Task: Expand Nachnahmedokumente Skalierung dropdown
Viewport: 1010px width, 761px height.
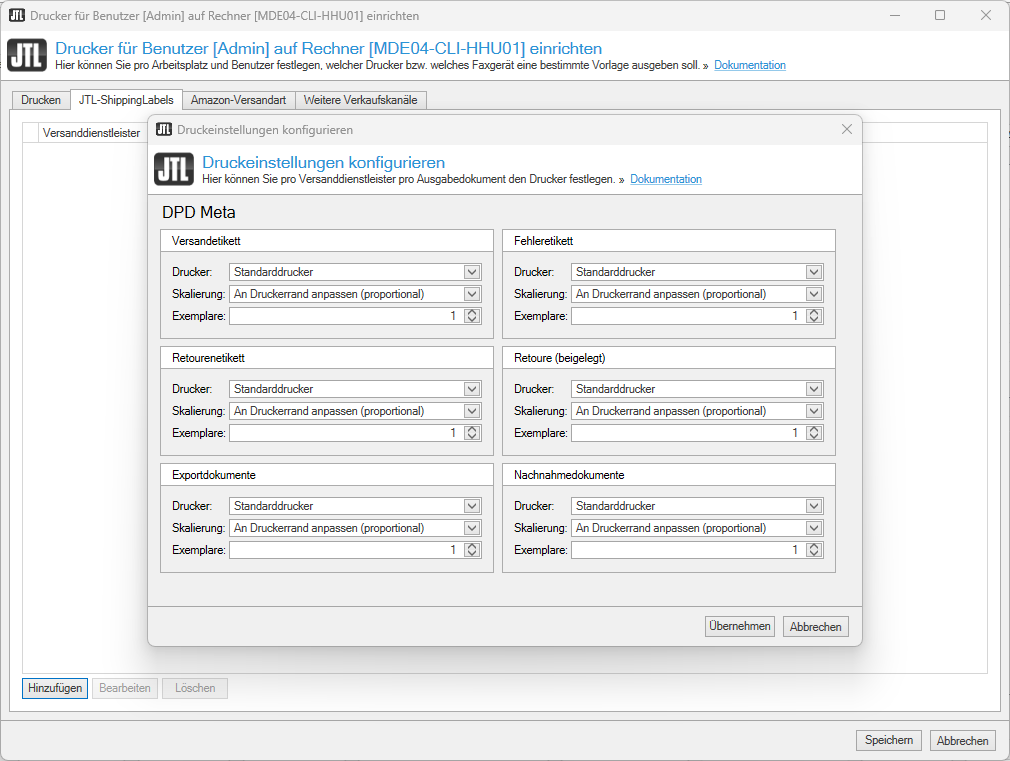Action: coord(814,528)
